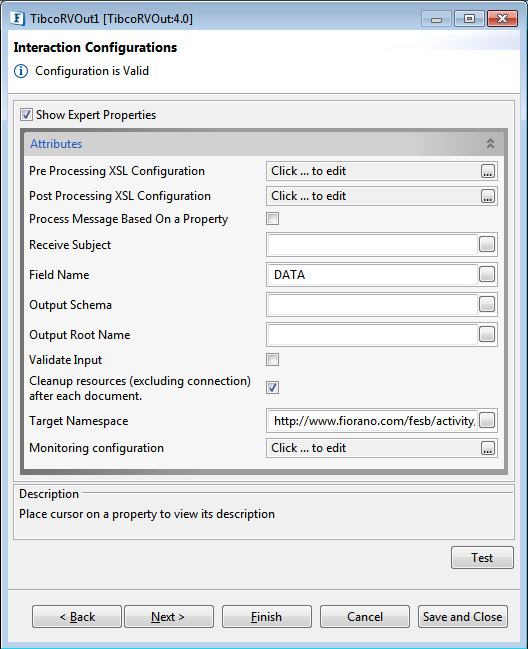Click into the Field Name text field
This screenshot has width=528, height=649.
(372, 274)
